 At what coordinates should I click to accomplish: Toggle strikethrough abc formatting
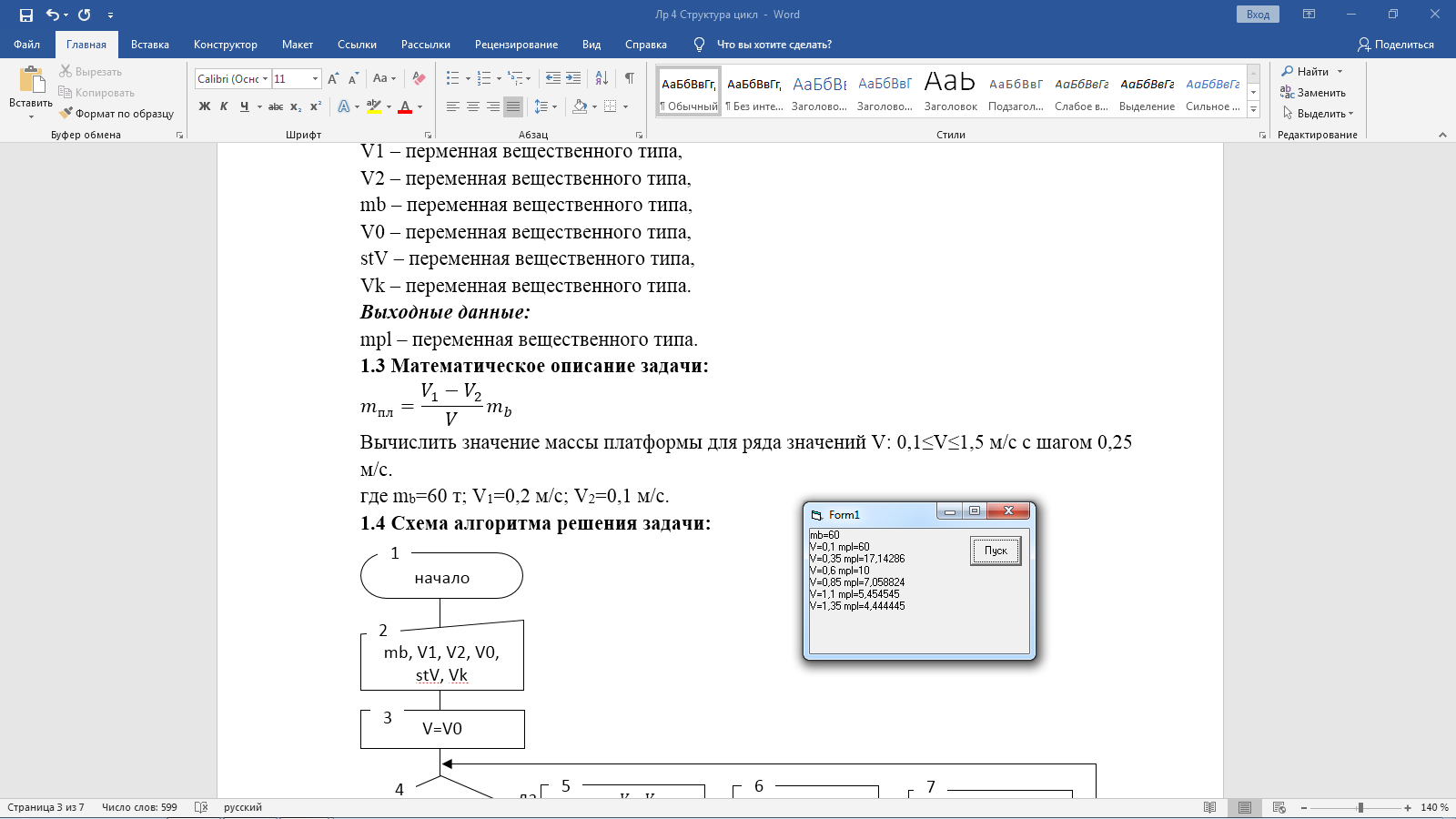(276, 106)
